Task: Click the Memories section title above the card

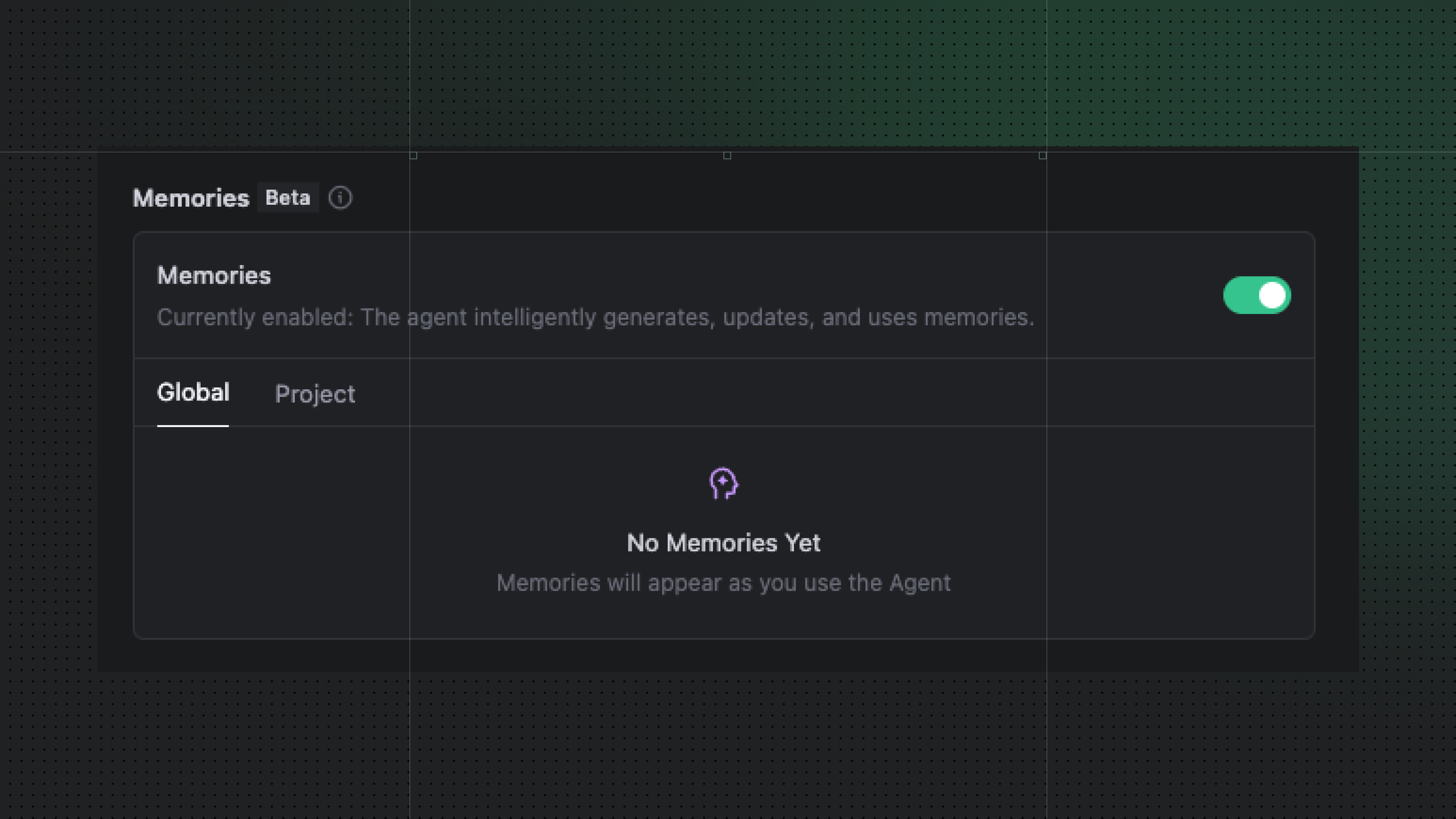Action: (191, 198)
